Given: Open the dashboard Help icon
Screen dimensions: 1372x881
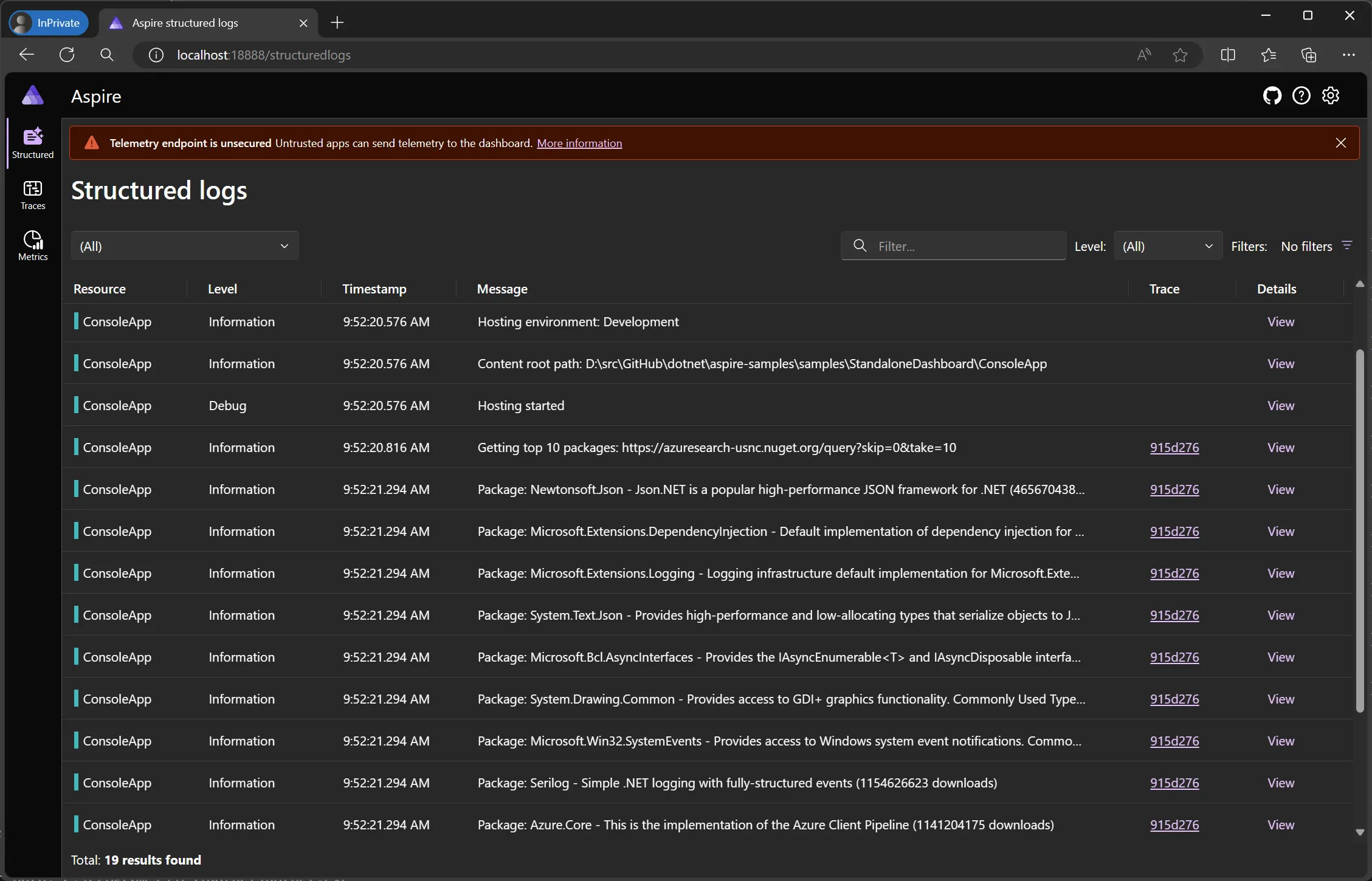Looking at the screenshot, I should coord(1302,95).
